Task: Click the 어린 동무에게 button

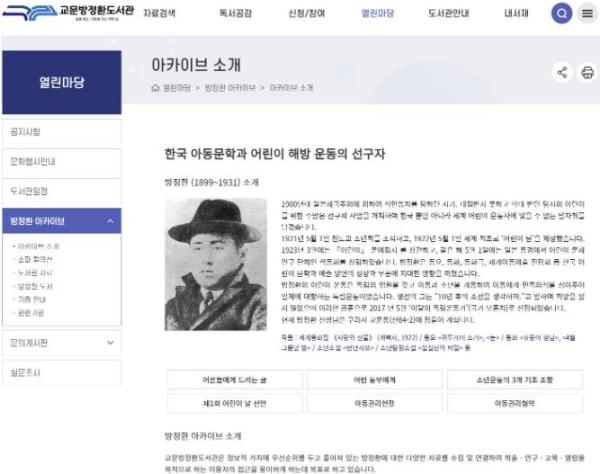Action: click(x=374, y=380)
